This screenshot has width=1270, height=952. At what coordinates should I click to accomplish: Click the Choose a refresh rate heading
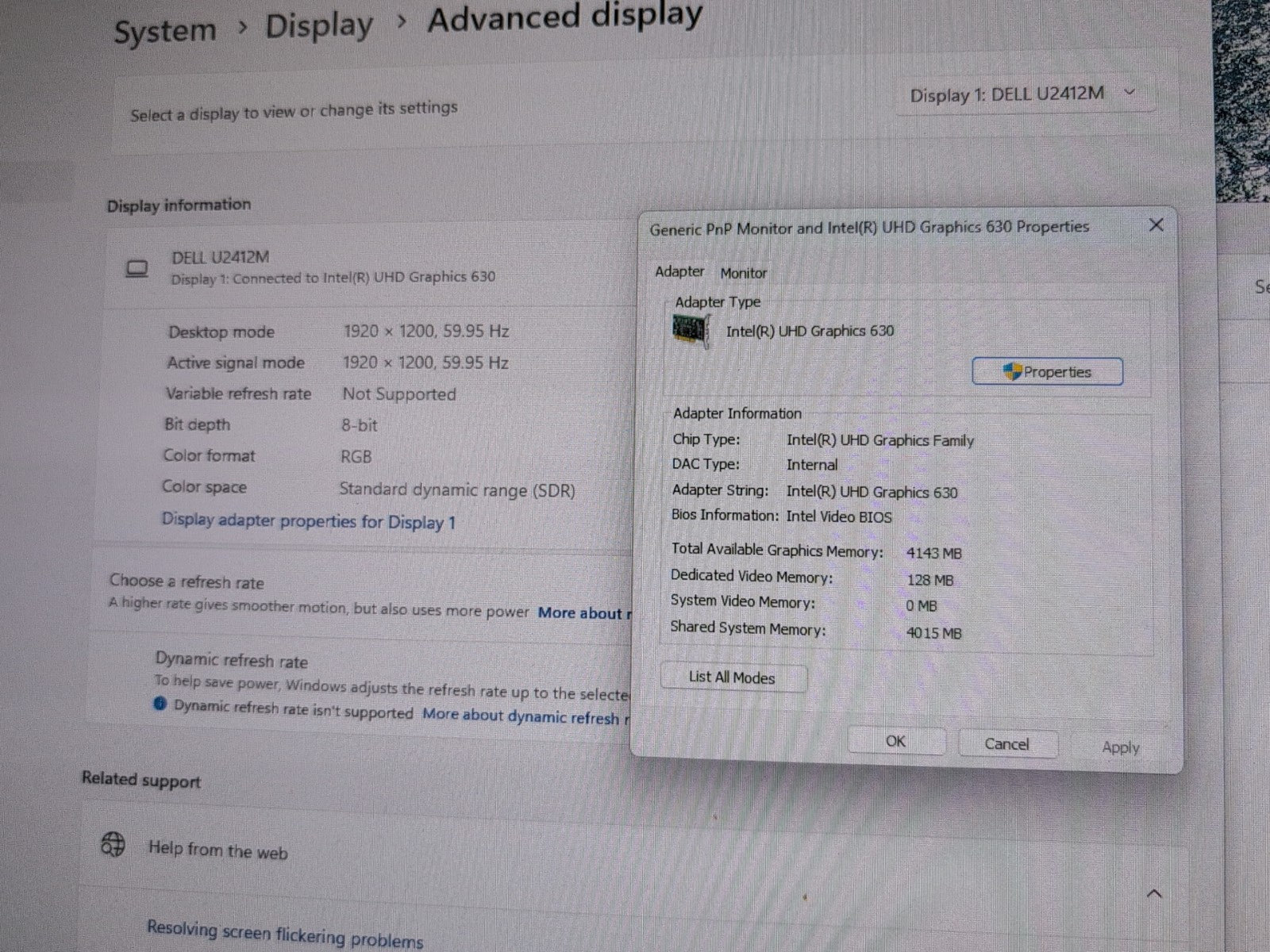tap(187, 582)
